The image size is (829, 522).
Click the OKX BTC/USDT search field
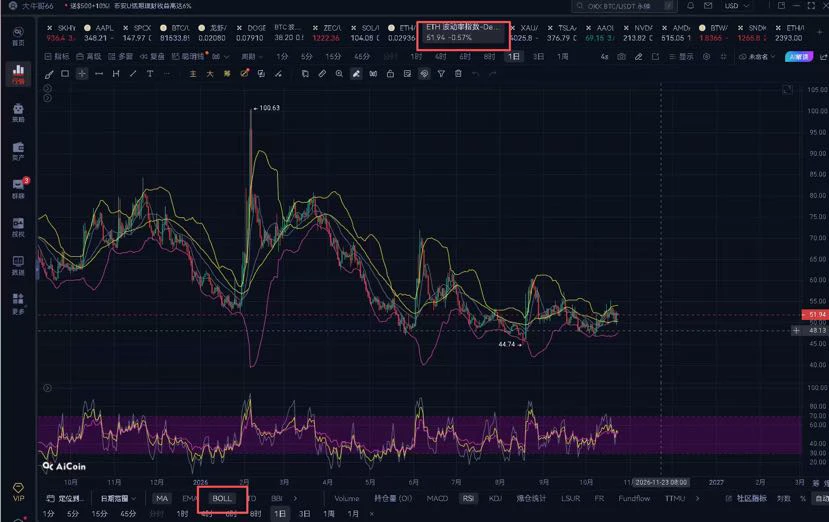(x=624, y=6)
